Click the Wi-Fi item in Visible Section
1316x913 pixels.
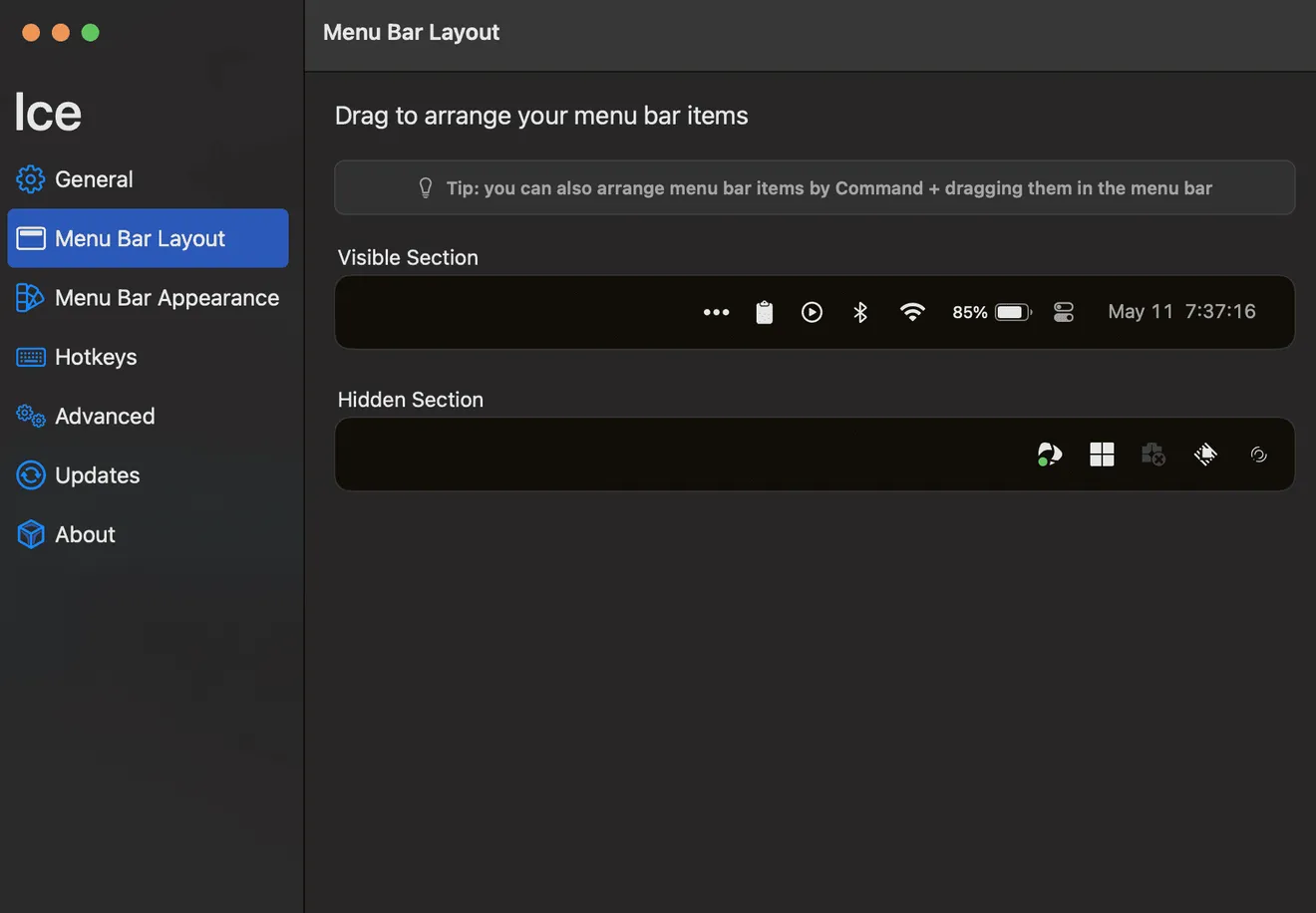(x=912, y=312)
